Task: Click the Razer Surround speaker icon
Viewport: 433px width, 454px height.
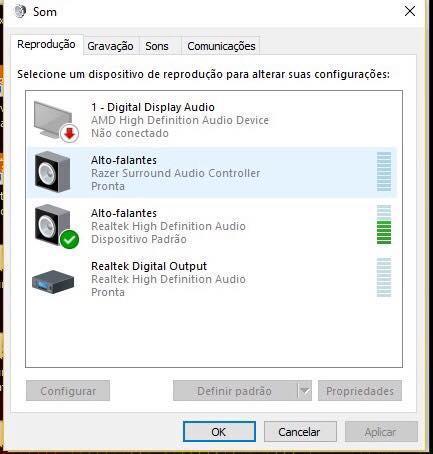Action: (x=53, y=172)
